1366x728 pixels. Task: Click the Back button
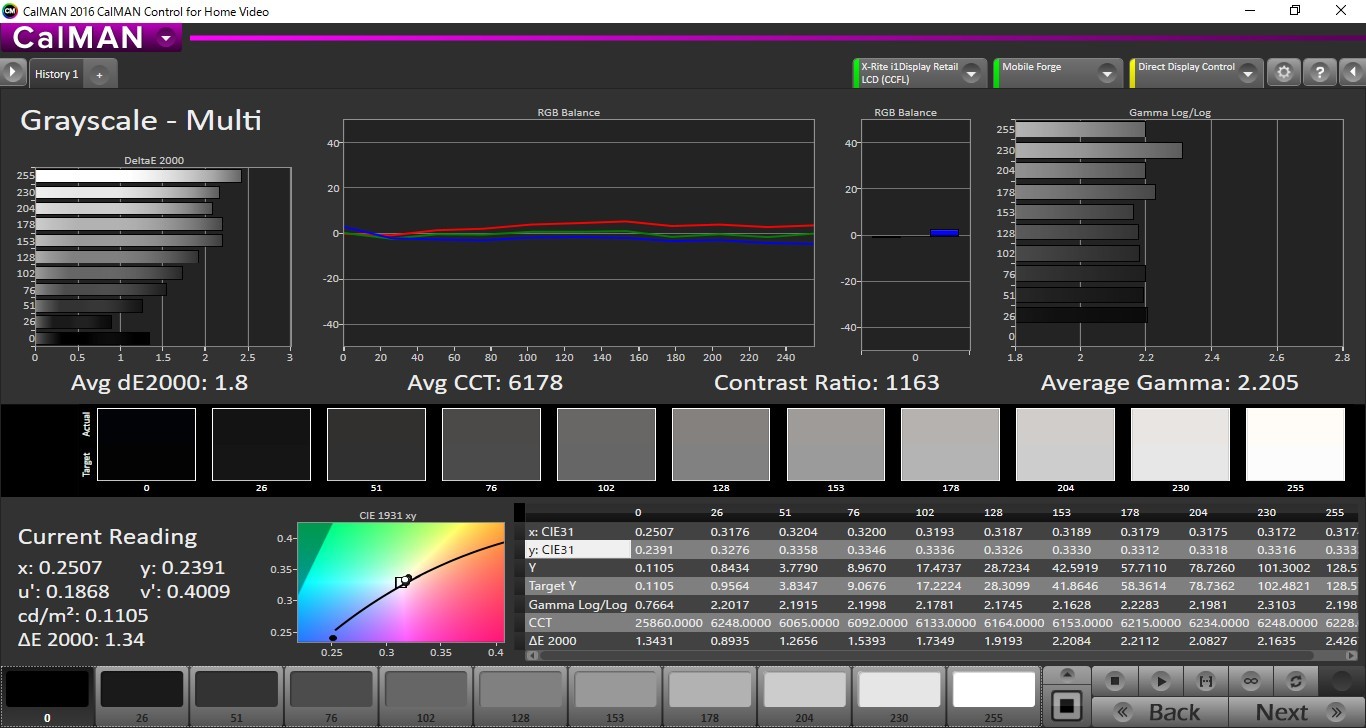(1159, 712)
